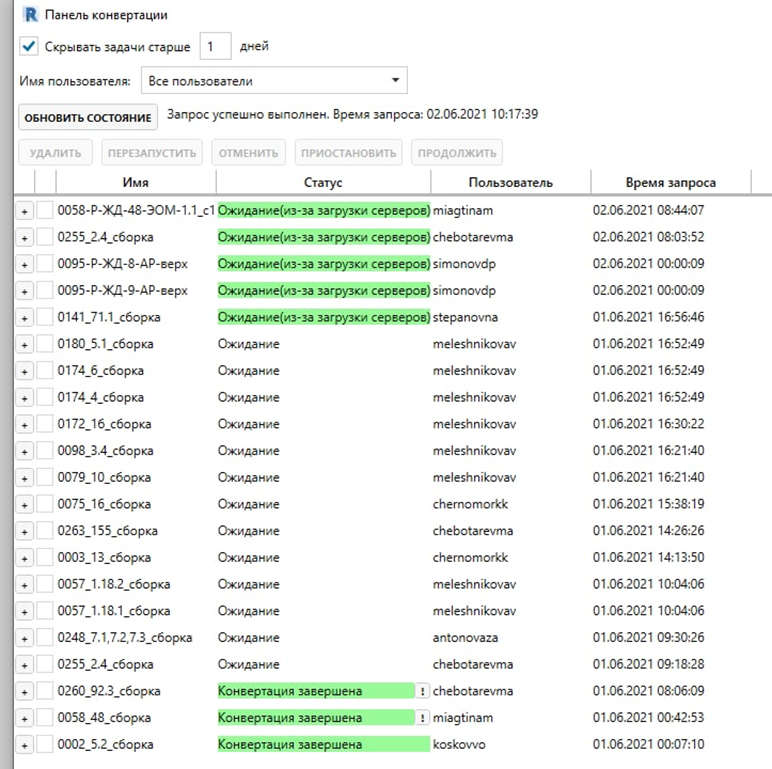Sort by the 'Статус' column header
The width and height of the screenshot is (772, 769).
322,182
